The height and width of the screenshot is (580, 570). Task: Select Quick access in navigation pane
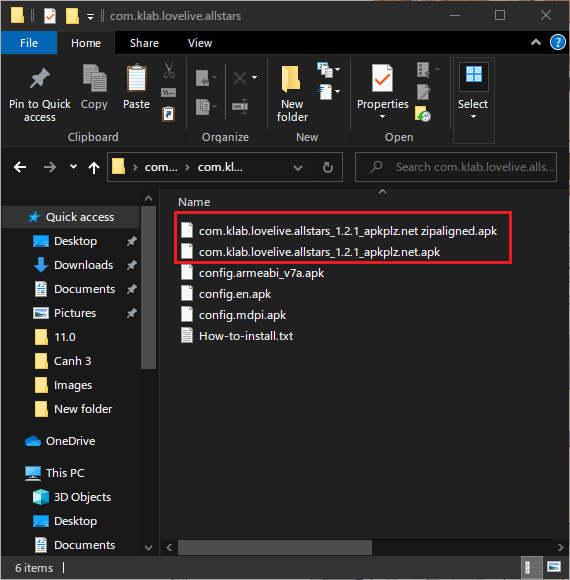pos(71,217)
